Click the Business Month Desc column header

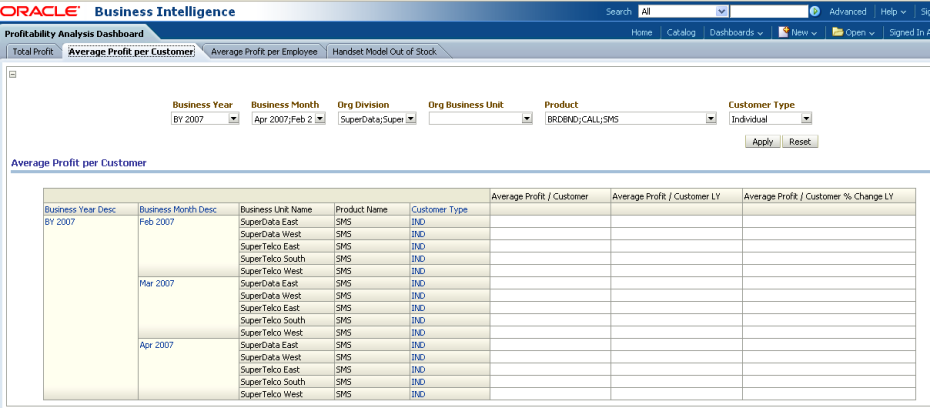178,209
